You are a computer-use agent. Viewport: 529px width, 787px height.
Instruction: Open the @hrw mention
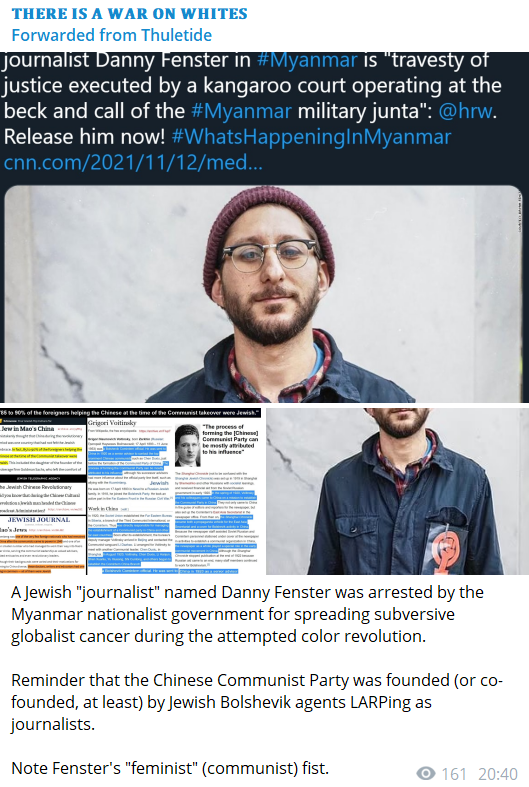pyautogui.click(x=465, y=111)
